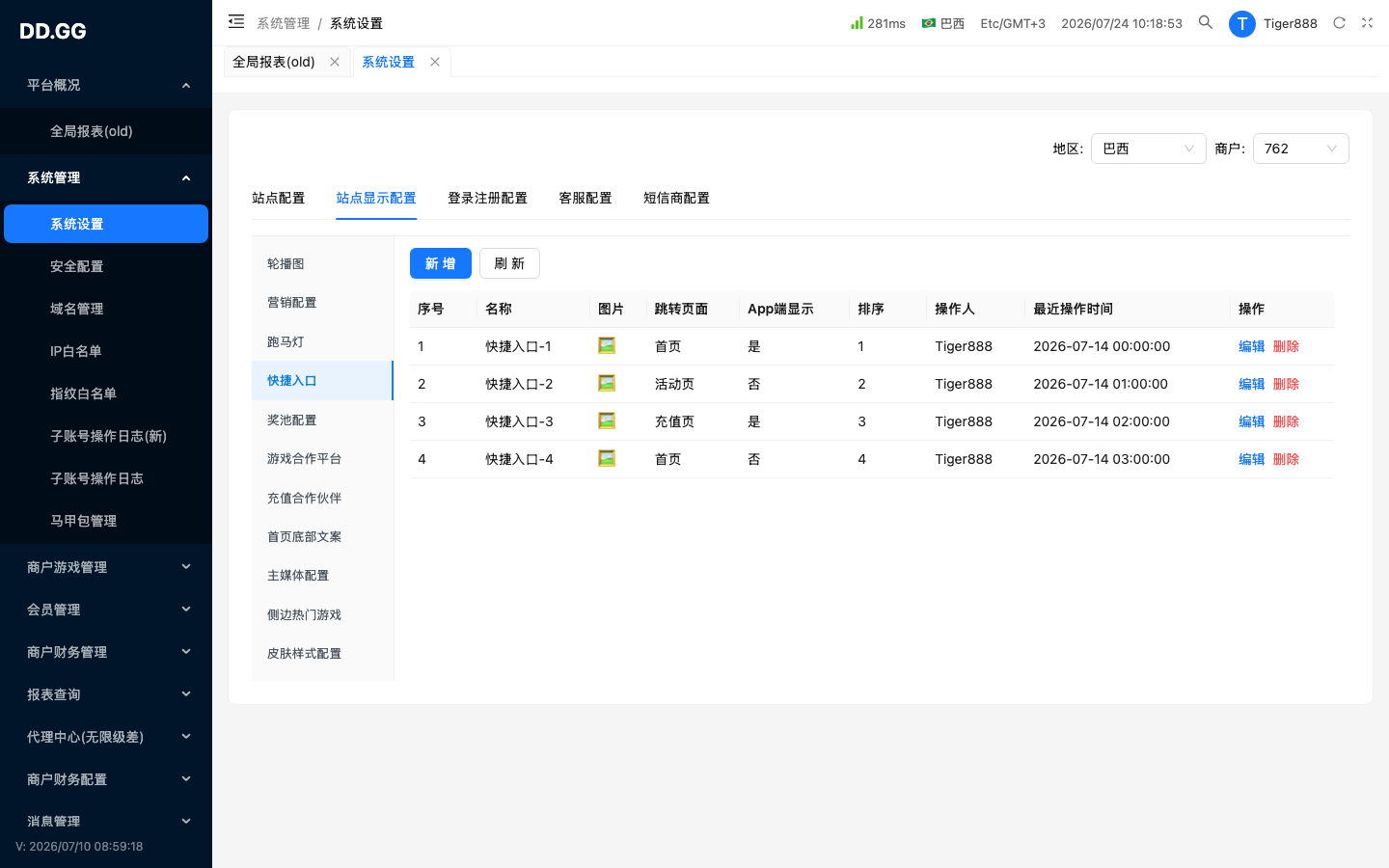Switch to the 站点配置 tab

278,198
